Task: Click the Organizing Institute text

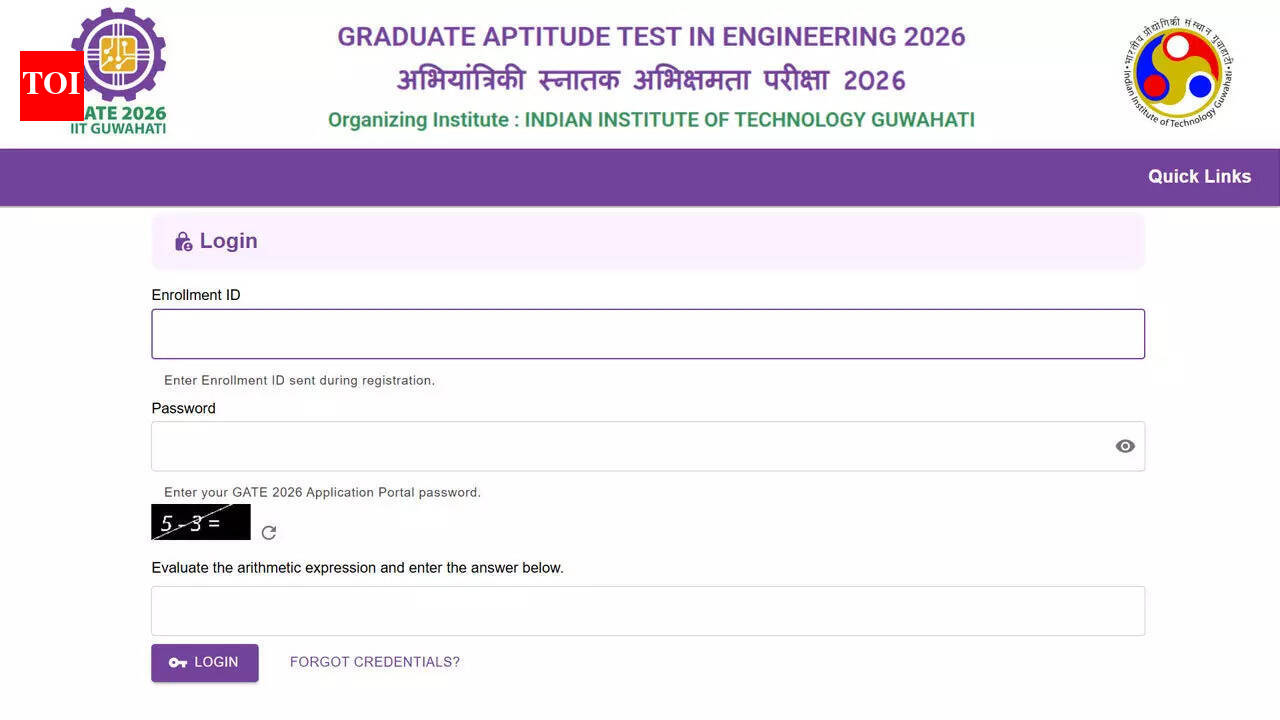Action: pos(650,119)
